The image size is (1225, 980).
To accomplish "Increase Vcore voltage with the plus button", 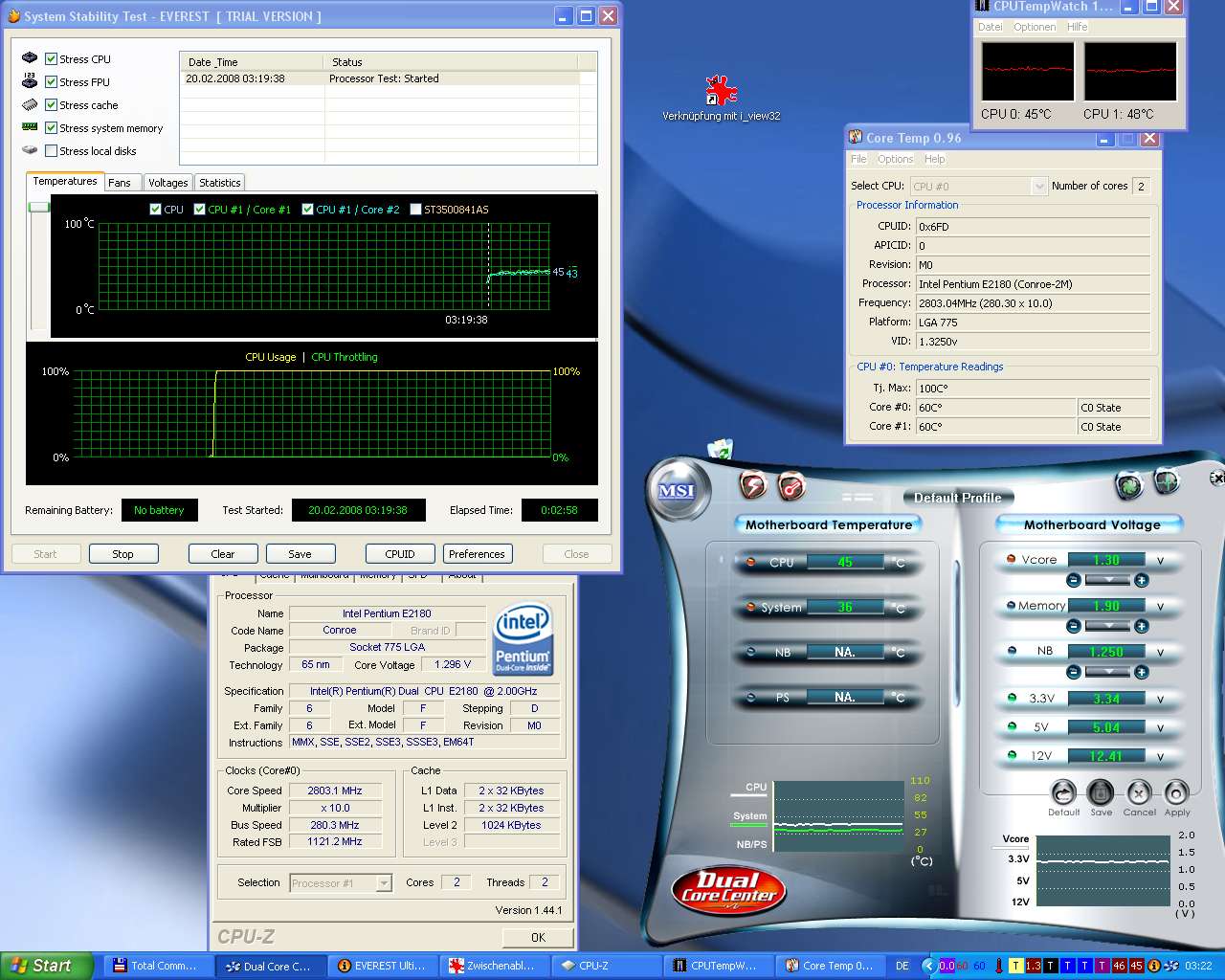I will (1141, 580).
